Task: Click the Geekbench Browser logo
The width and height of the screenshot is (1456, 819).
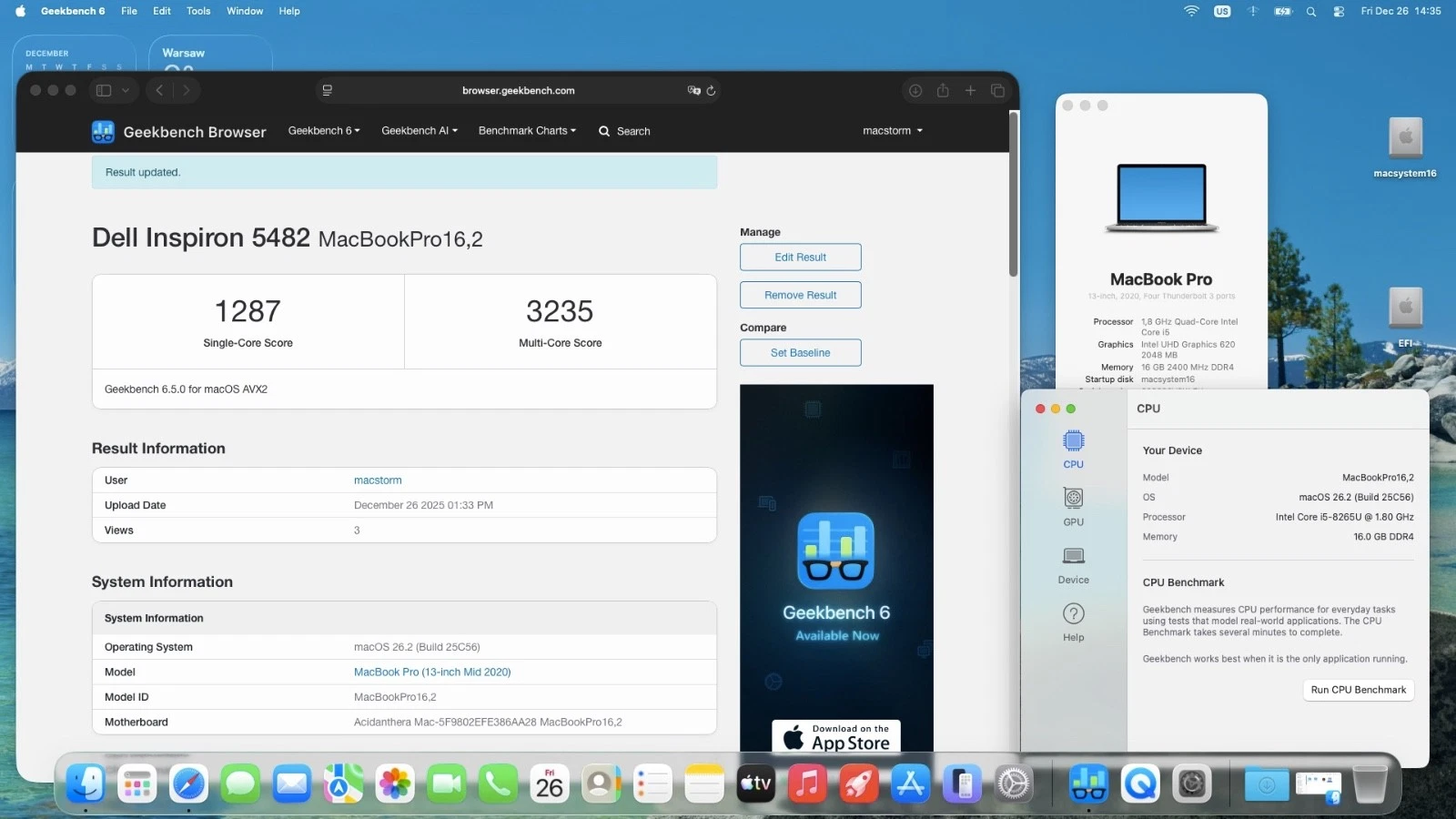Action: (179, 132)
